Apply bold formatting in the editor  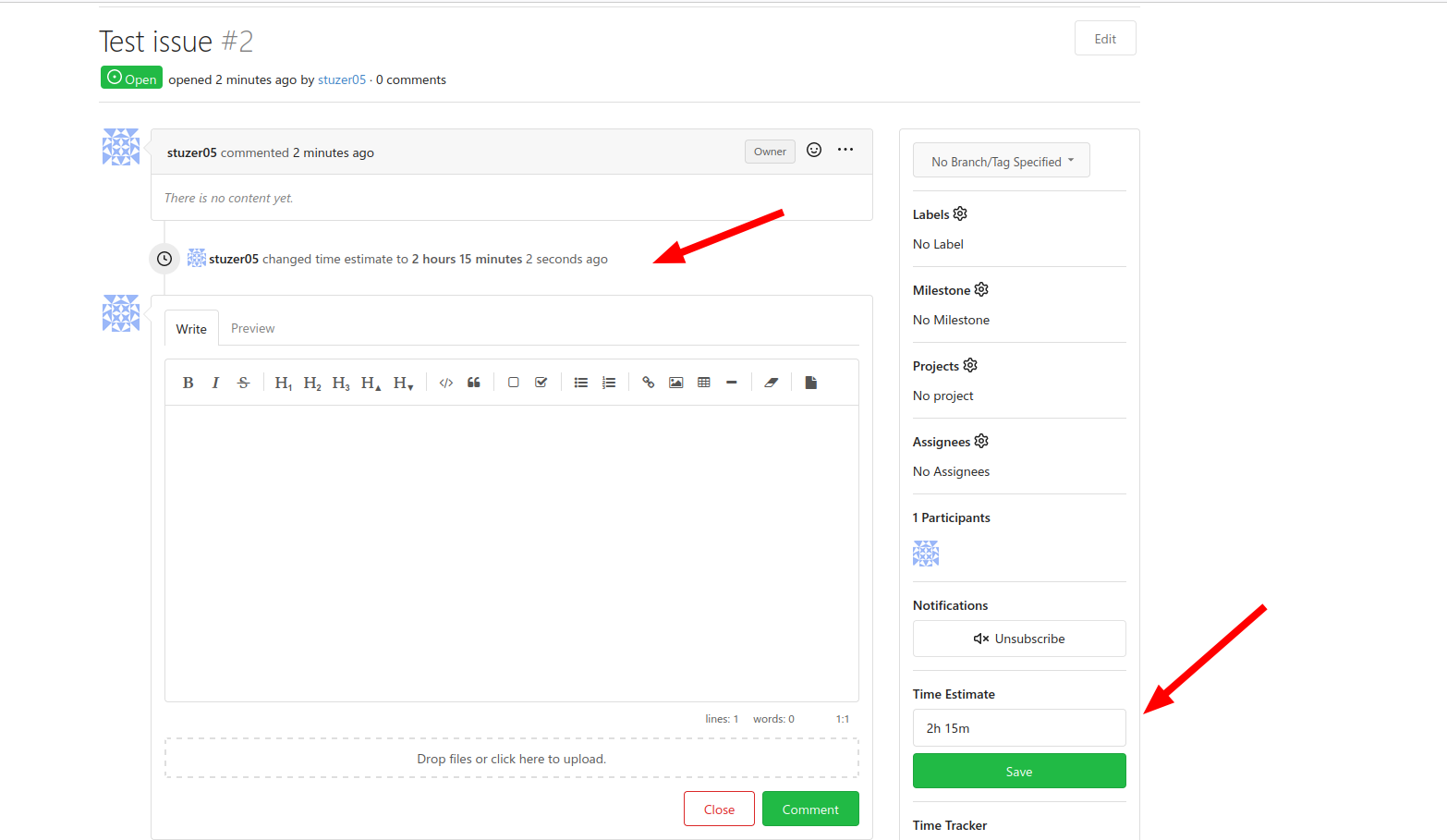click(x=188, y=383)
